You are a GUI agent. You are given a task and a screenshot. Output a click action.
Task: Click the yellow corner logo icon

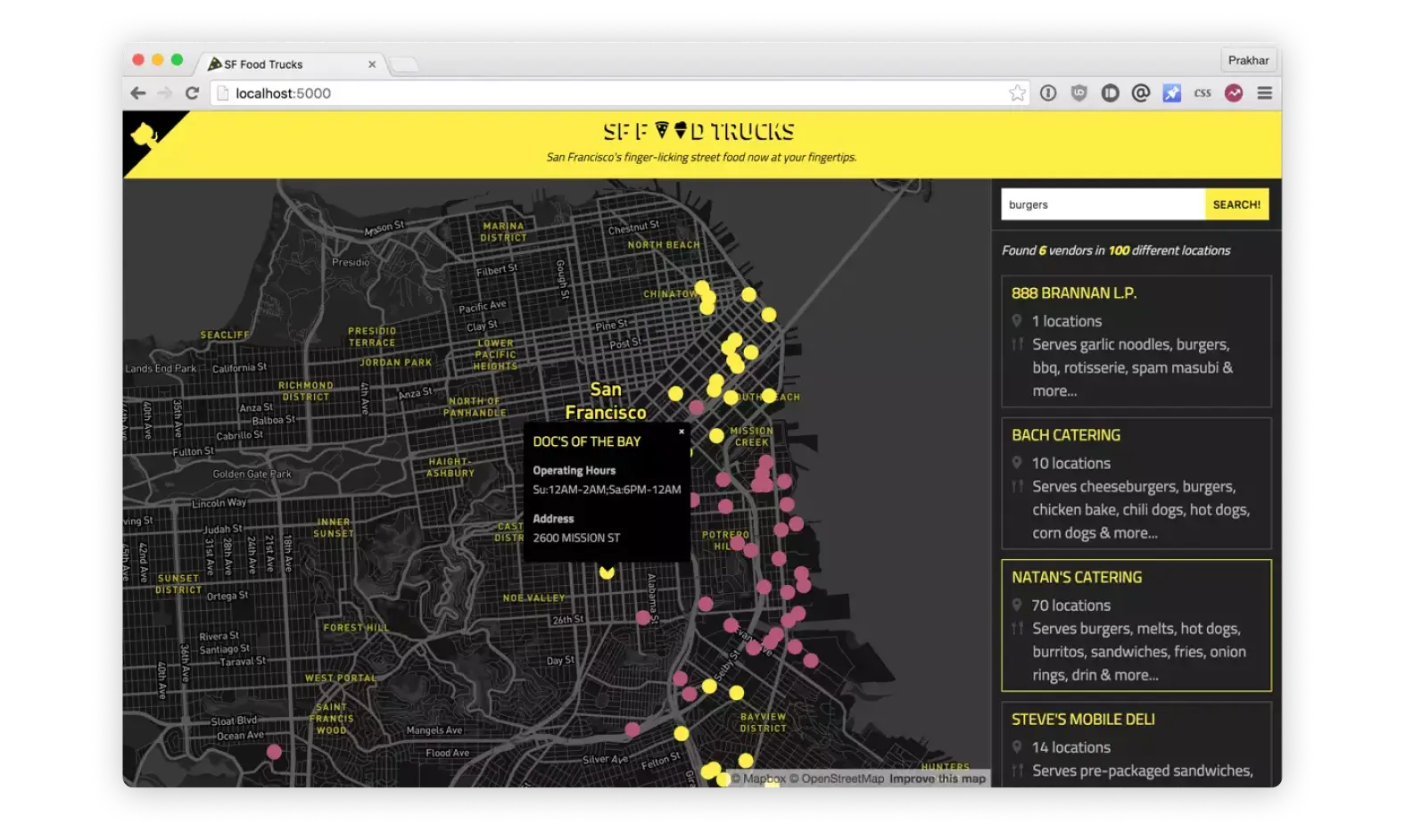[145, 135]
